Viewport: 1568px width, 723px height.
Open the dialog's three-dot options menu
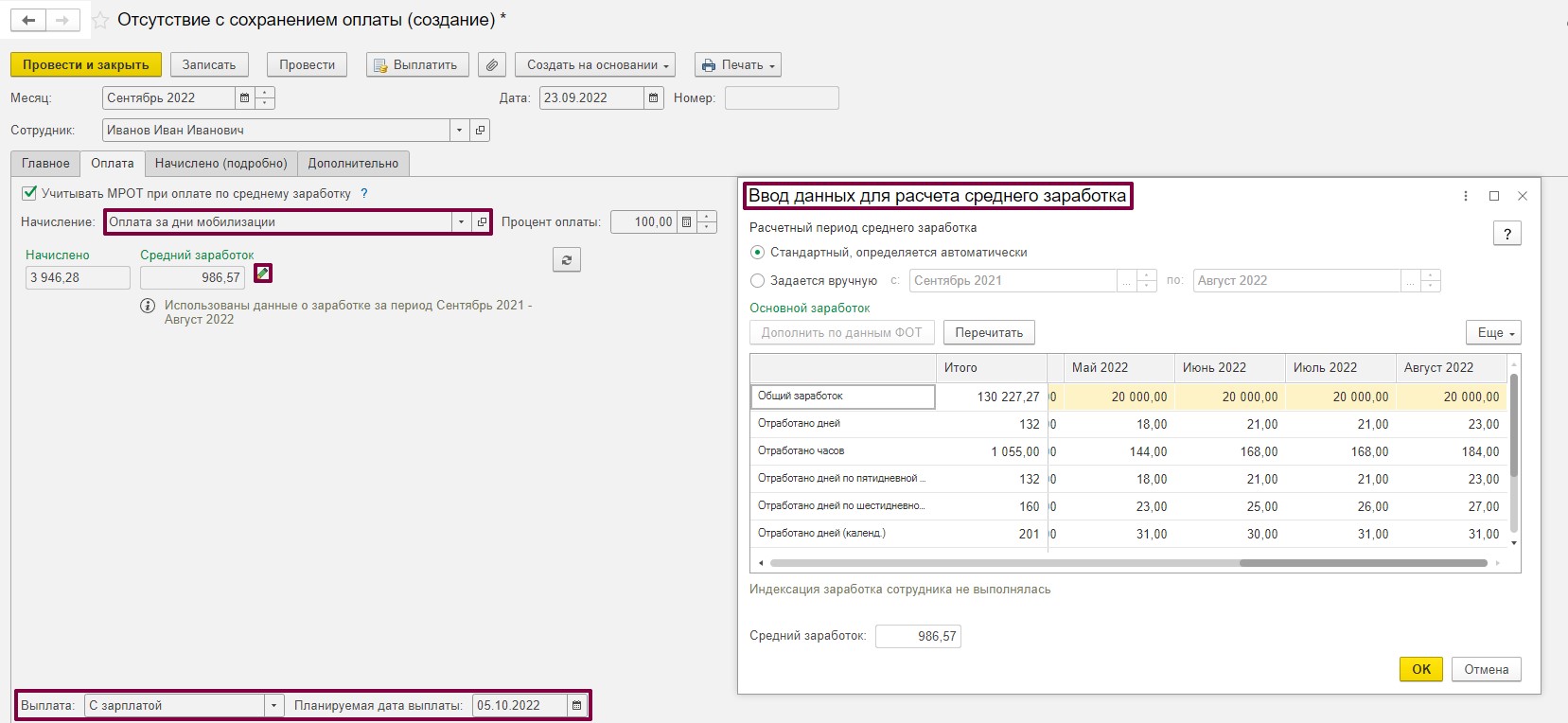pos(1466,196)
